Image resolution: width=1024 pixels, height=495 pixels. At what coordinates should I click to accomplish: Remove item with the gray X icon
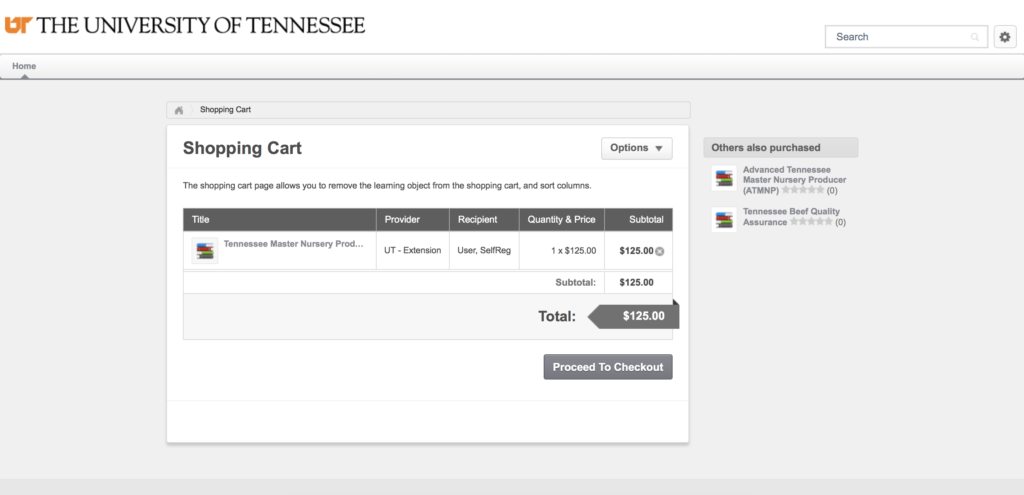point(660,251)
